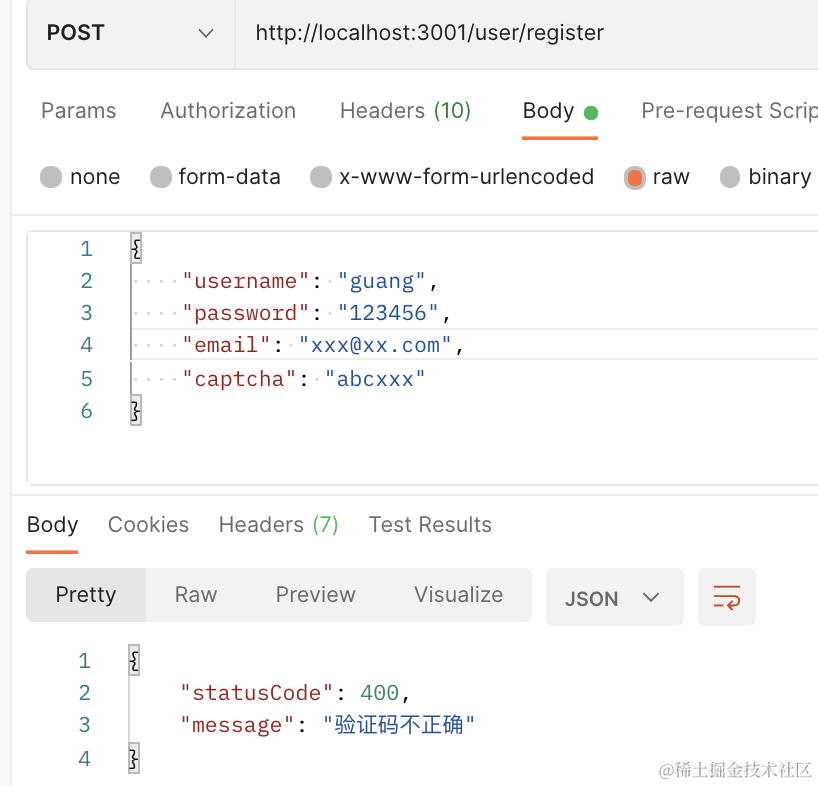Image resolution: width=818 pixels, height=786 pixels.
Task: Select the raw body radio button
Action: (635, 178)
